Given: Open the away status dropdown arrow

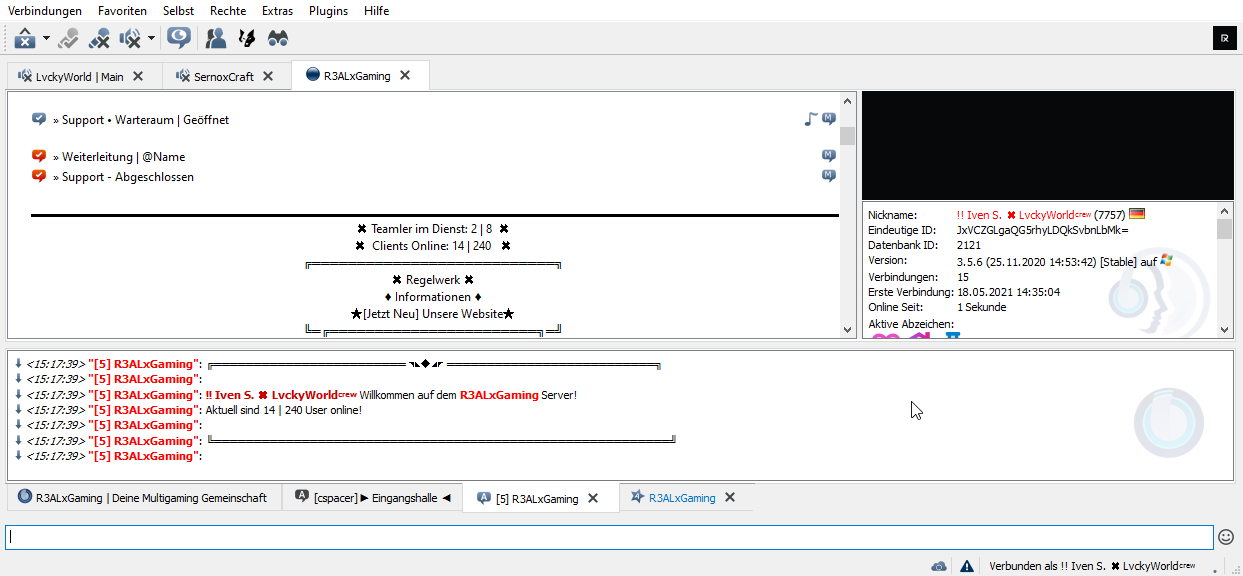Looking at the screenshot, I should pos(46,39).
